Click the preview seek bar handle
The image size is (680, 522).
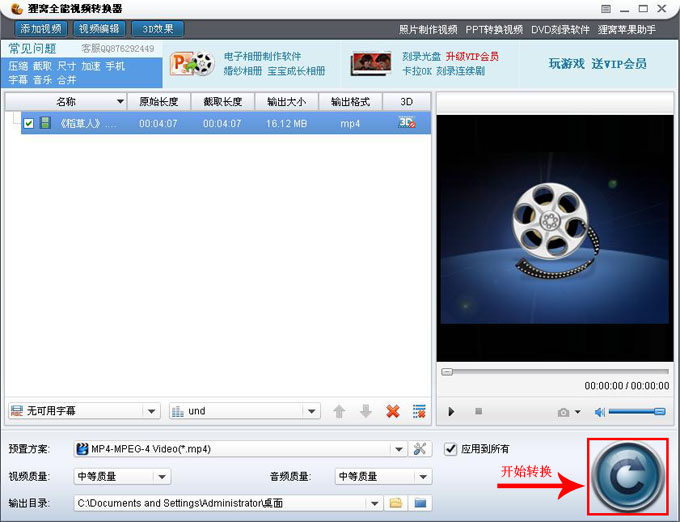(x=447, y=372)
